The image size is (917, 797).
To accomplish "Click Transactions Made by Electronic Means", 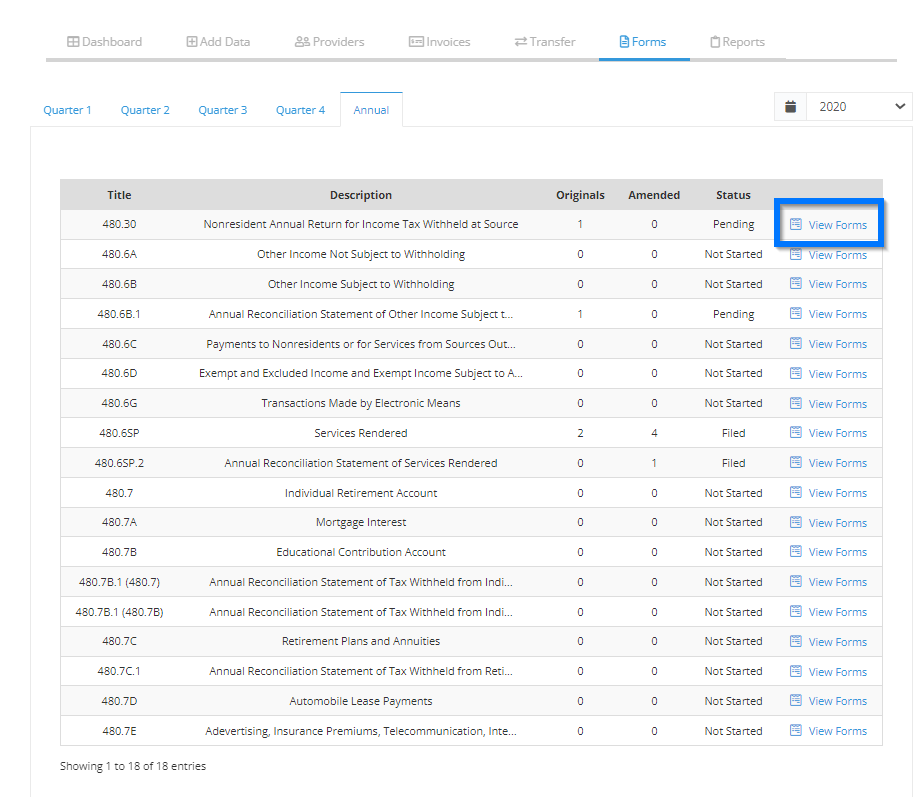I will coord(361,403).
